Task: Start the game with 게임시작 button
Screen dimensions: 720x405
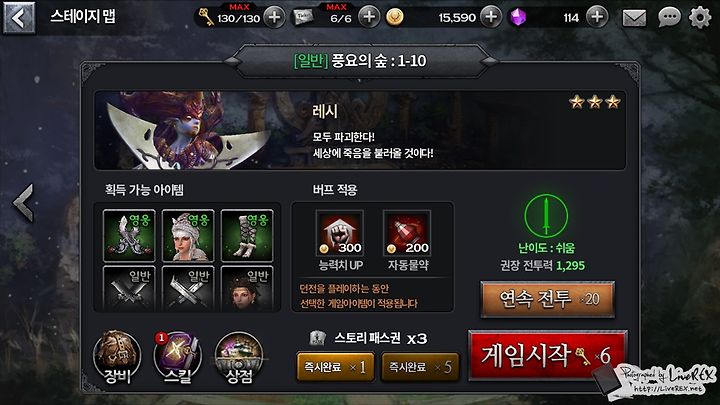Action: 547,355
